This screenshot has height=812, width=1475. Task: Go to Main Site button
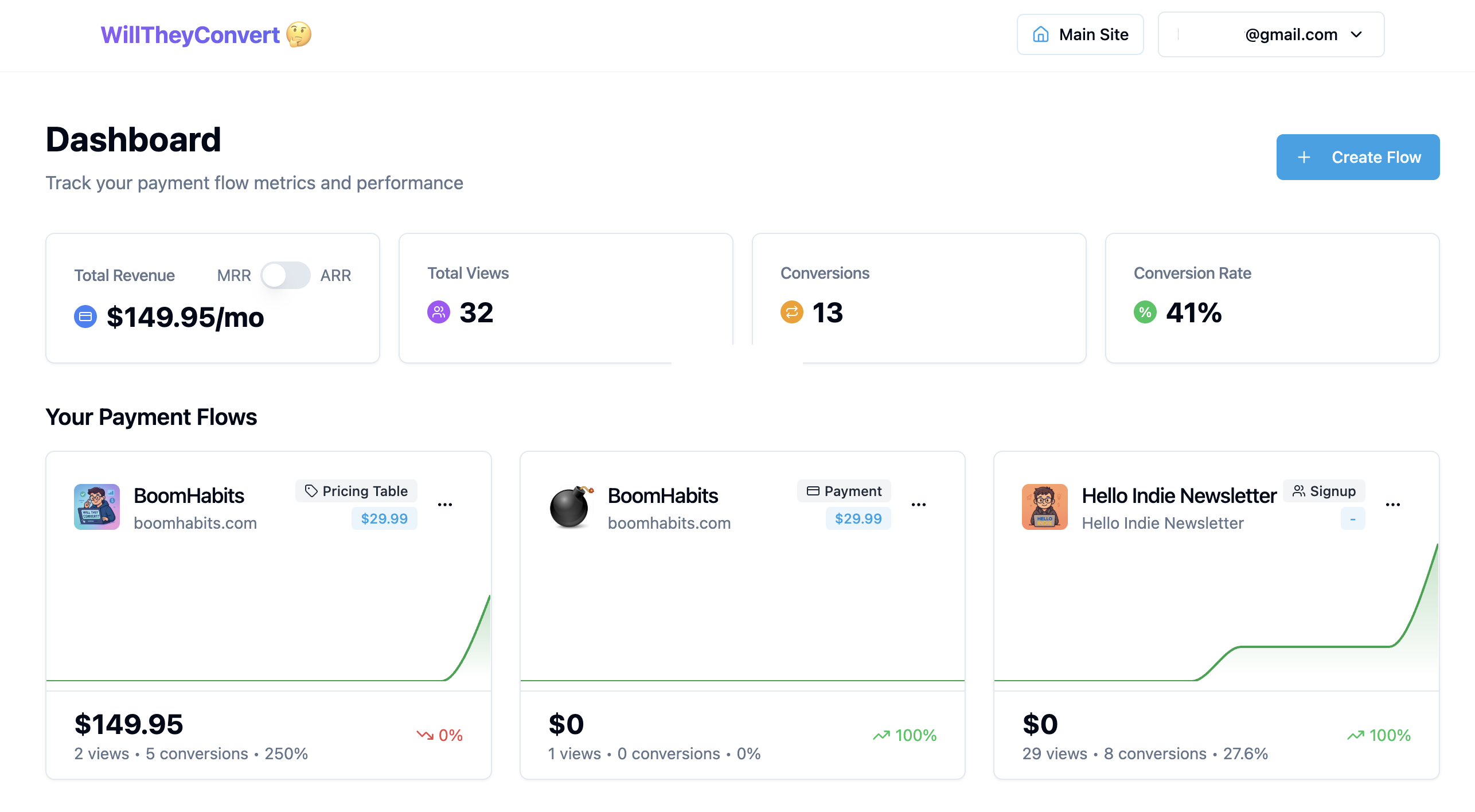point(1080,34)
